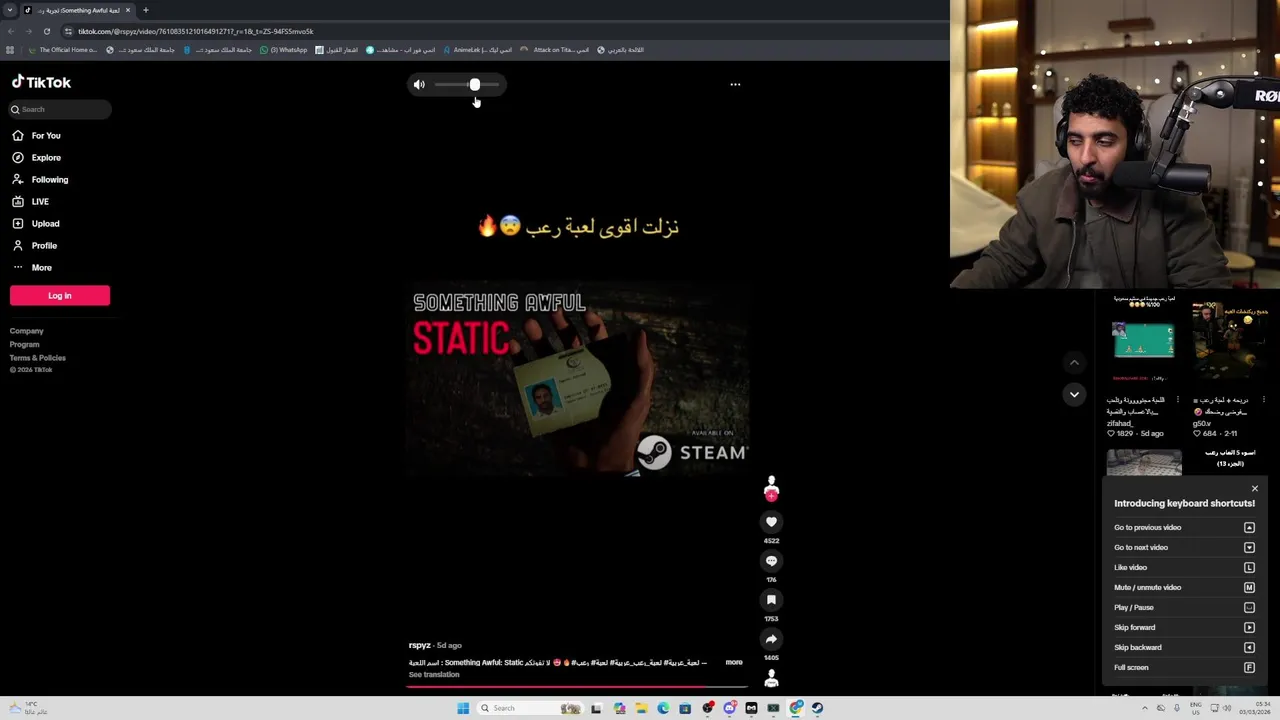Open rspyz creator username link
The width and height of the screenshot is (1280, 720).
419,645
